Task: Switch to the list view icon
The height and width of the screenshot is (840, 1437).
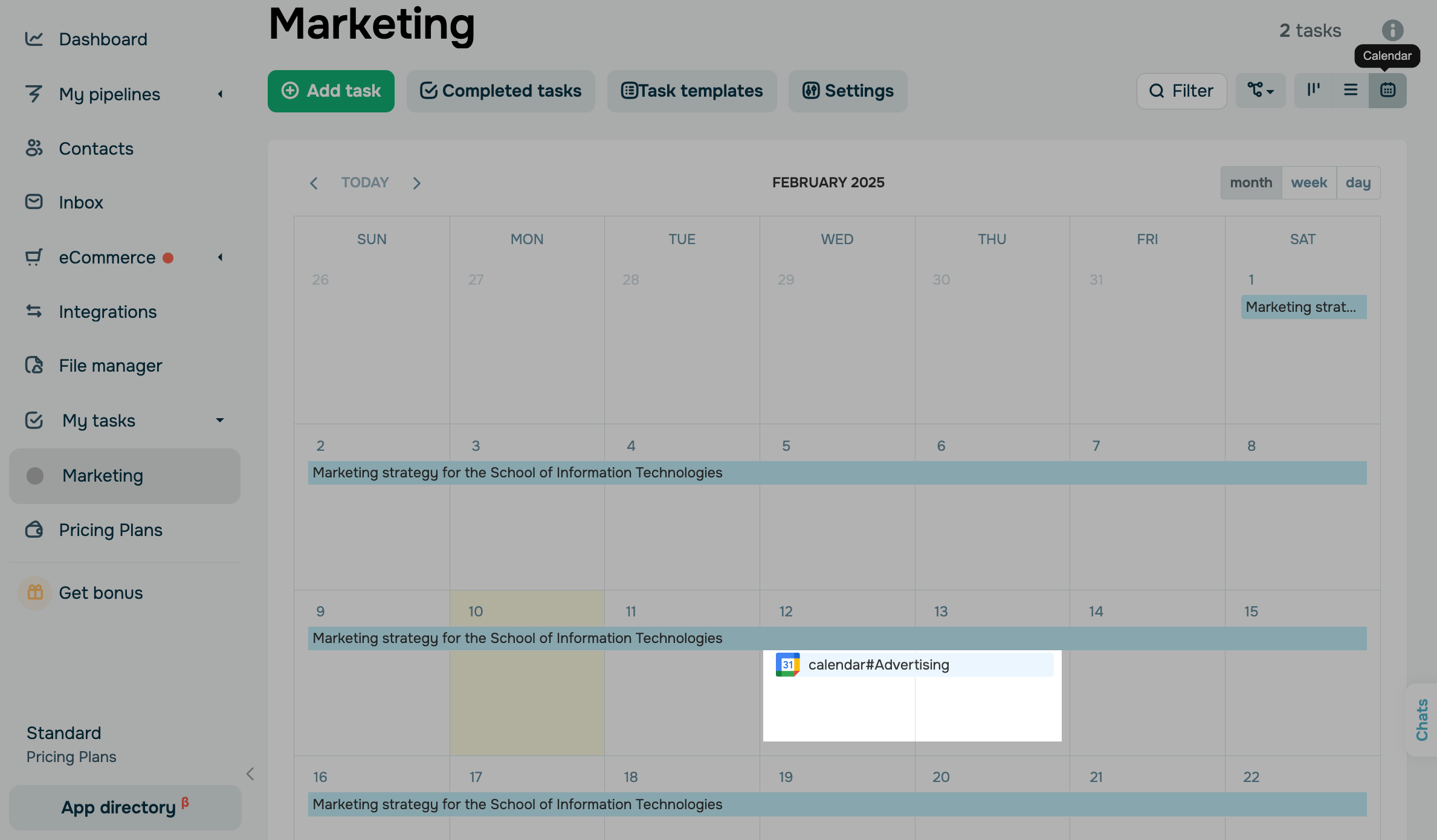Action: point(1351,91)
